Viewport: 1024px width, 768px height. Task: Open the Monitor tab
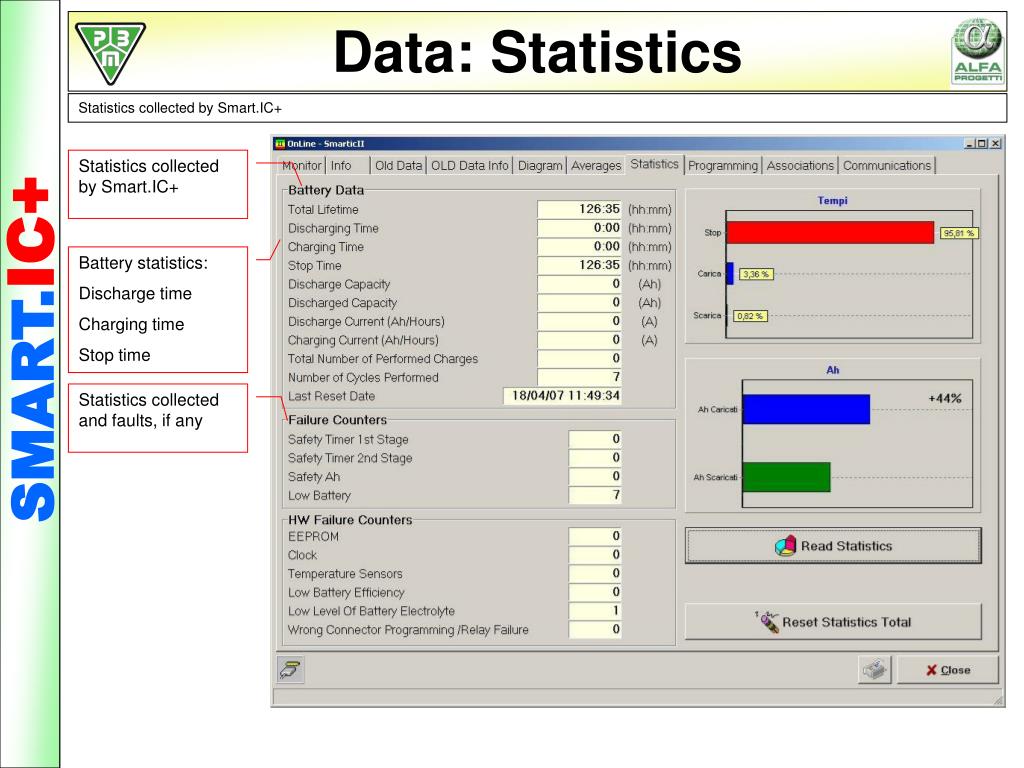click(302, 166)
